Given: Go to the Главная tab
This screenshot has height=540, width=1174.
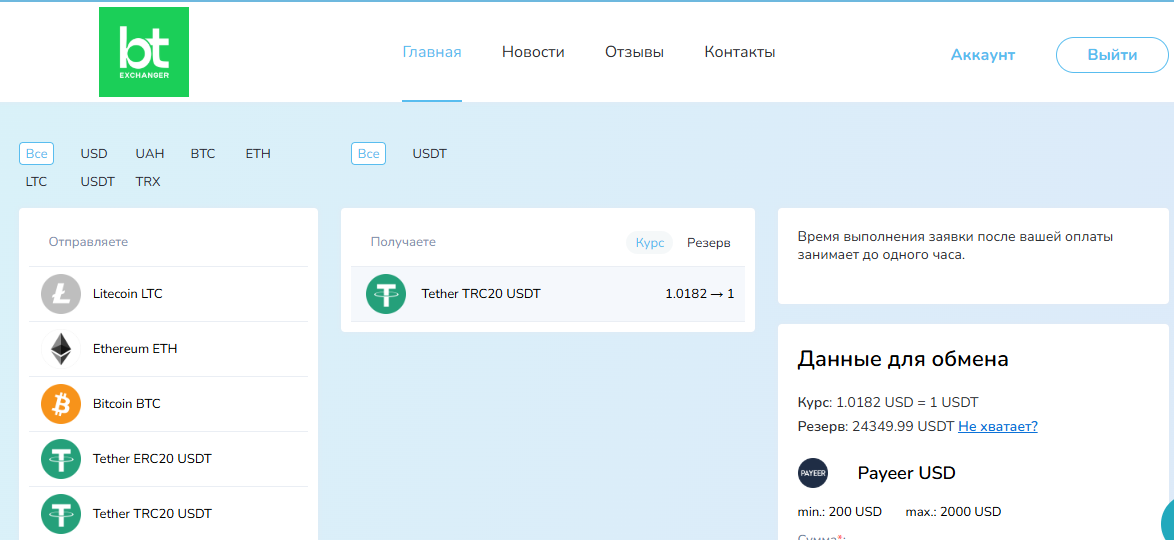Looking at the screenshot, I should click(432, 52).
